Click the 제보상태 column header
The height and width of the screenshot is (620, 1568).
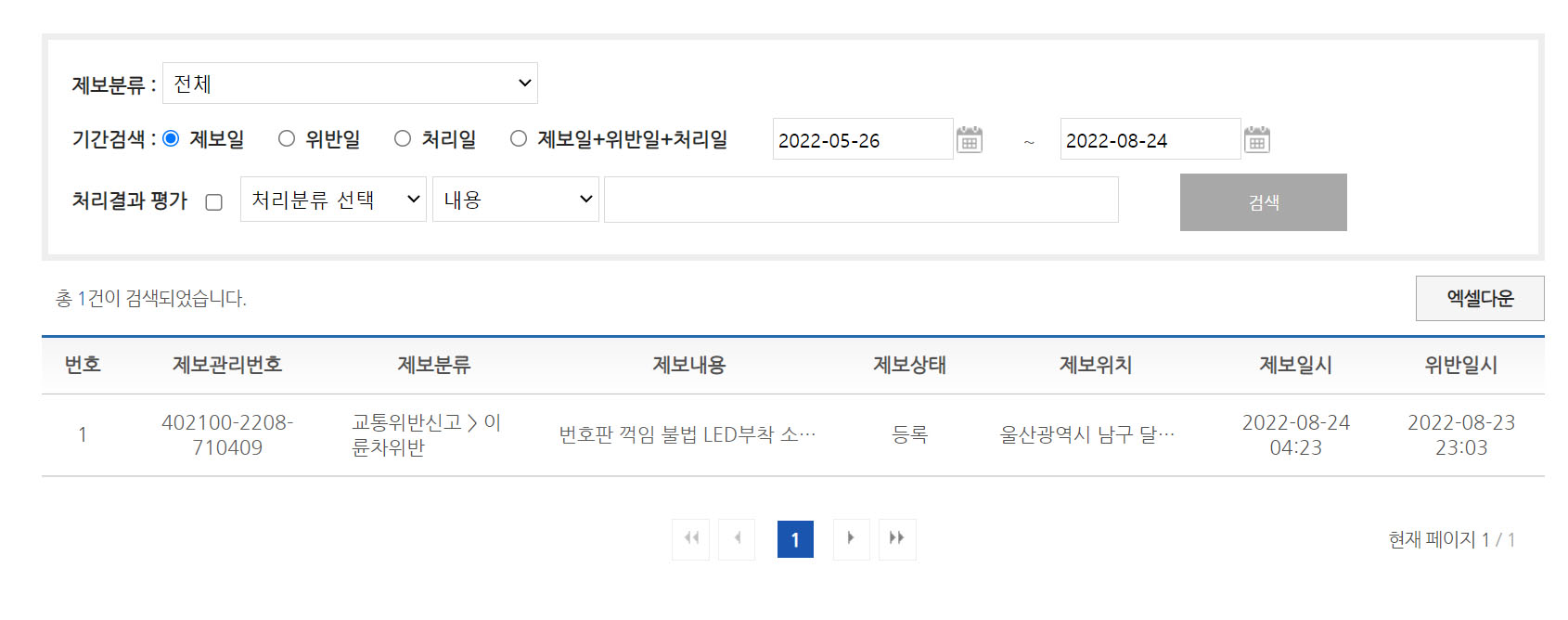(x=909, y=365)
